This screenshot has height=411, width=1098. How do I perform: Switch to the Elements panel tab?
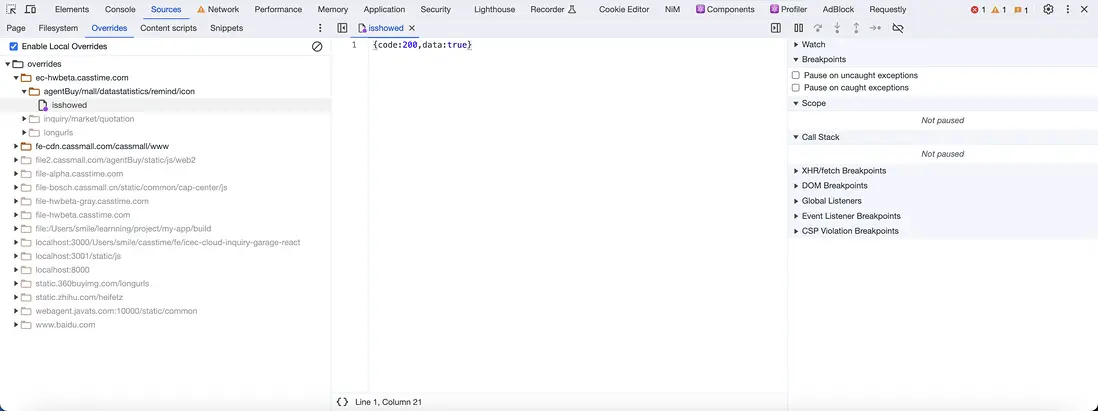[x=72, y=10]
